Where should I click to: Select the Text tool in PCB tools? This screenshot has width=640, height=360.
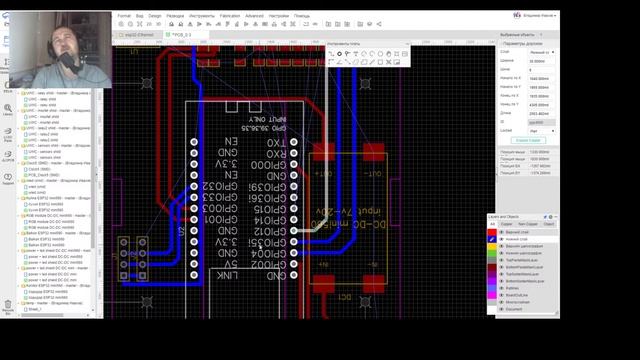(356, 54)
